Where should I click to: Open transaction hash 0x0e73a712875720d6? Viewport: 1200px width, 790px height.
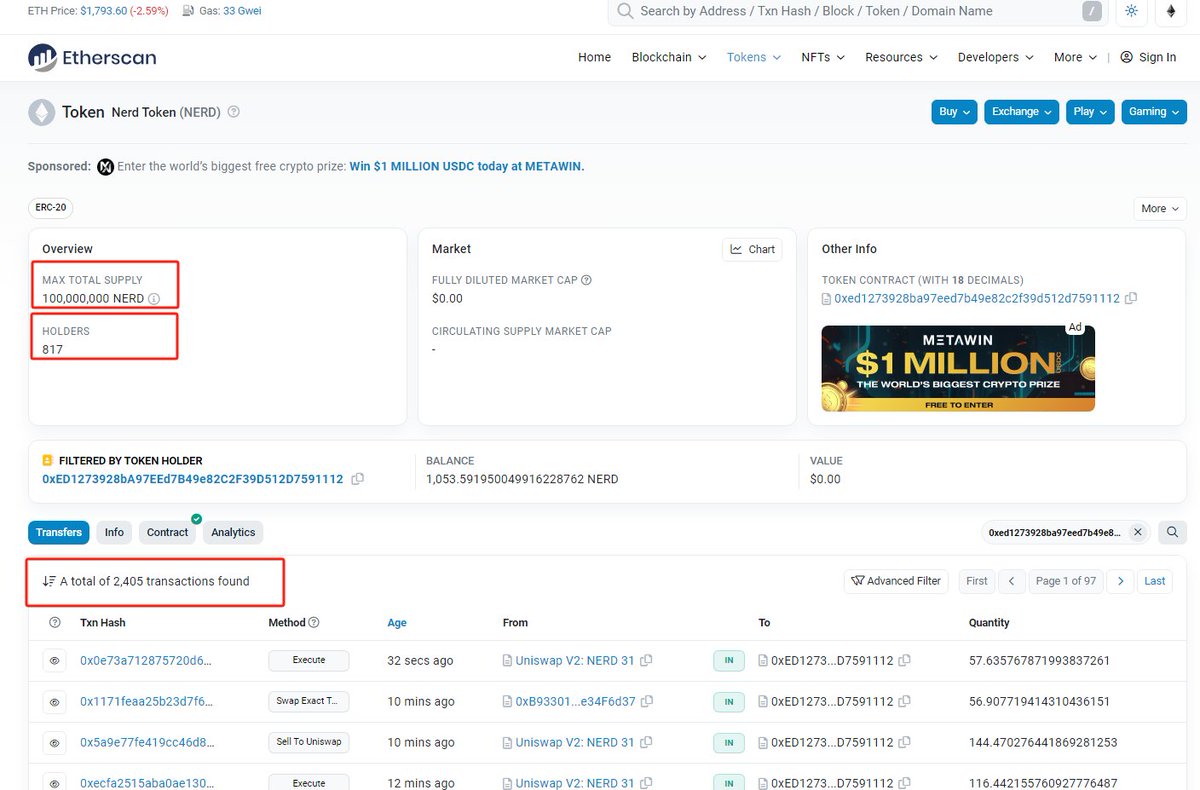(146, 660)
